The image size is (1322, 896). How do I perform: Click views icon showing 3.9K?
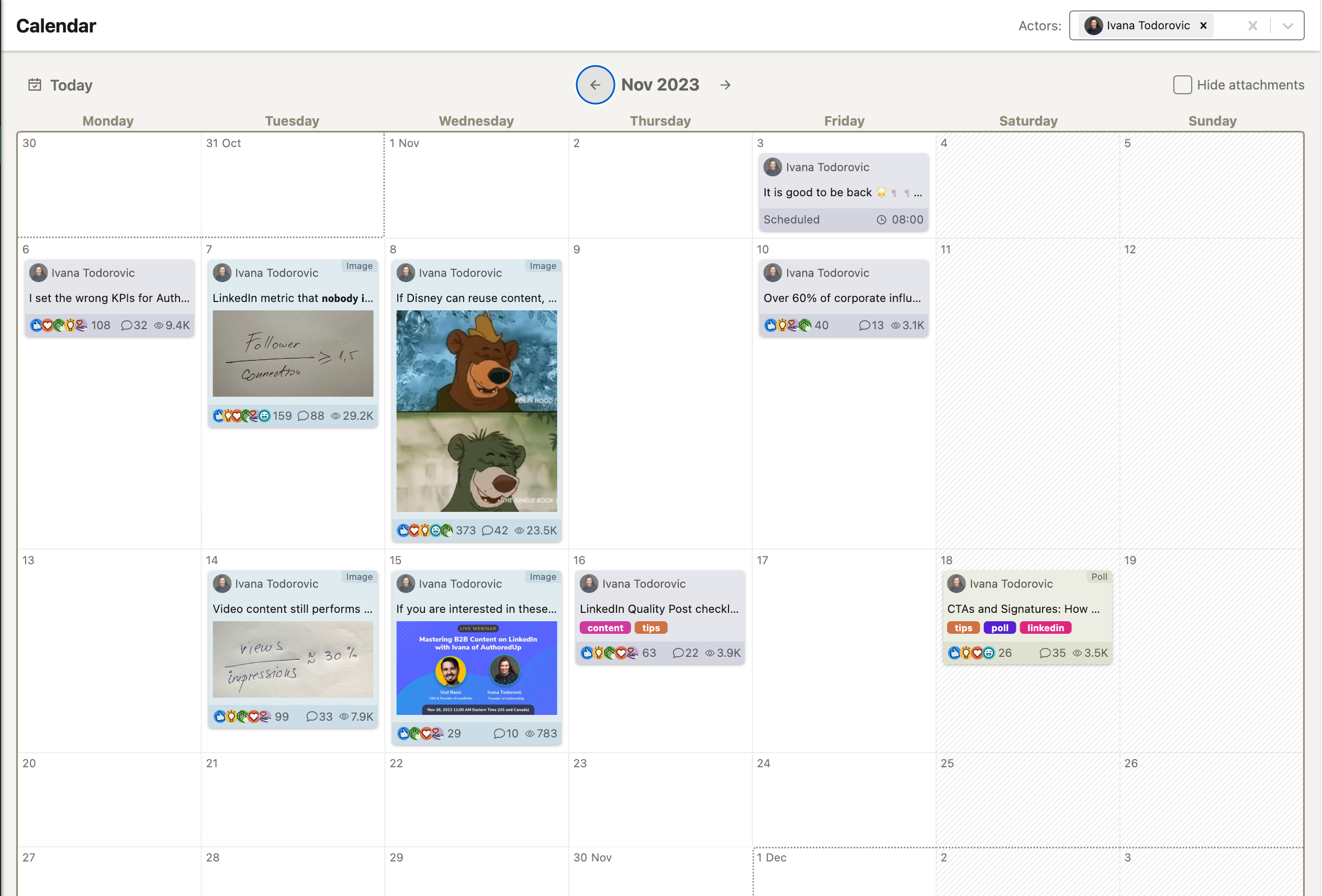pyautogui.click(x=710, y=653)
